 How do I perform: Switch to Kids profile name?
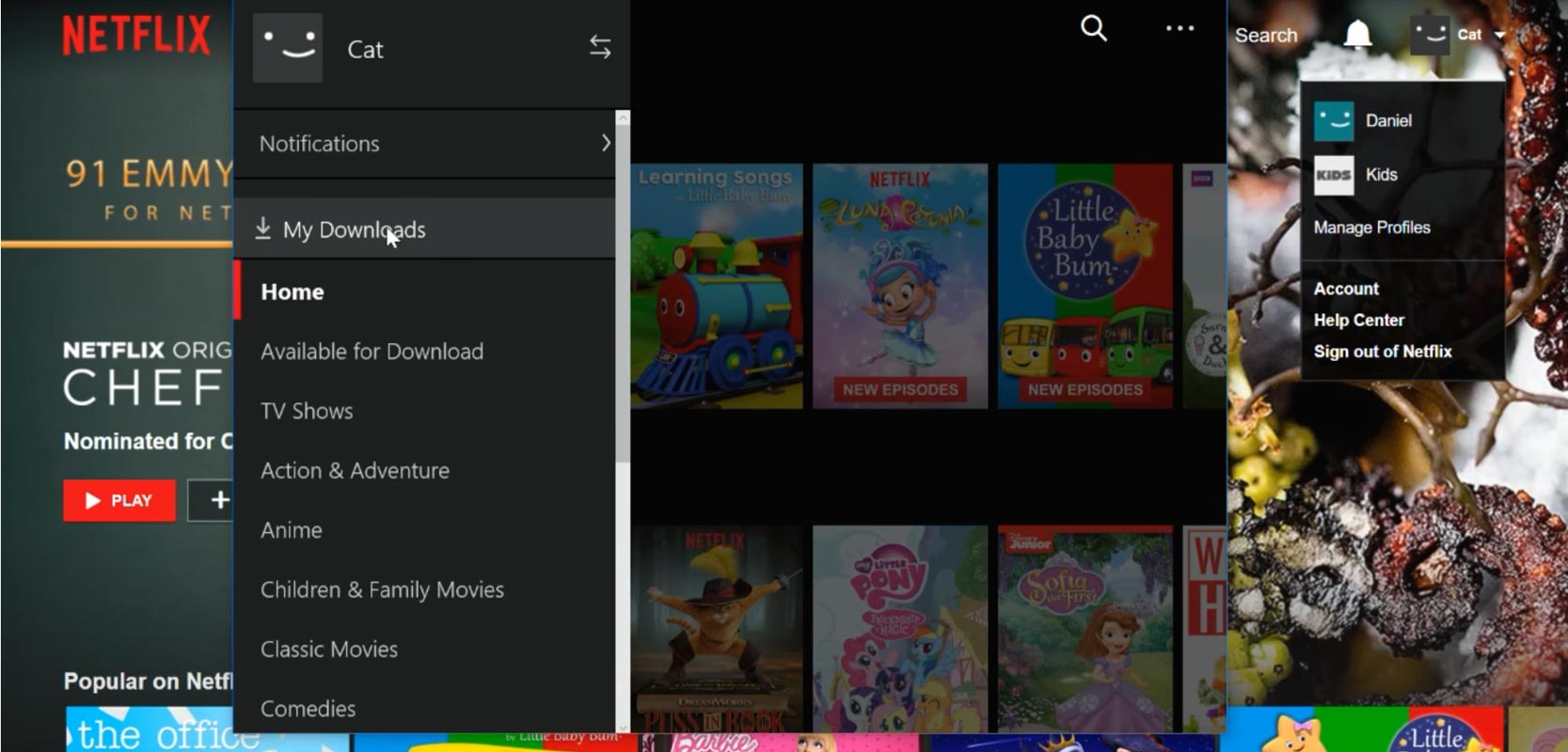click(x=1381, y=174)
